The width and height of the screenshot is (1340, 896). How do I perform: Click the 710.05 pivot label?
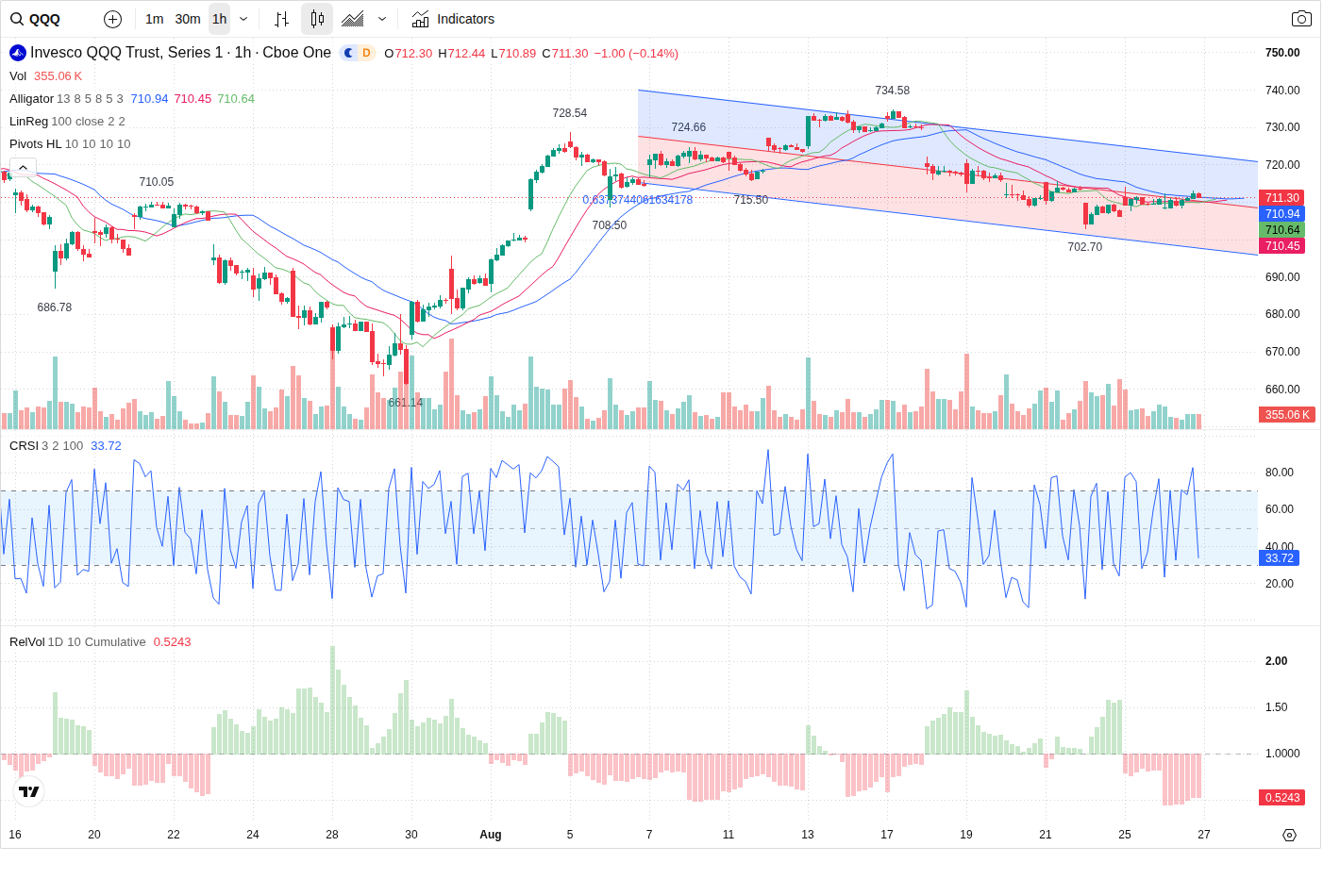[156, 182]
